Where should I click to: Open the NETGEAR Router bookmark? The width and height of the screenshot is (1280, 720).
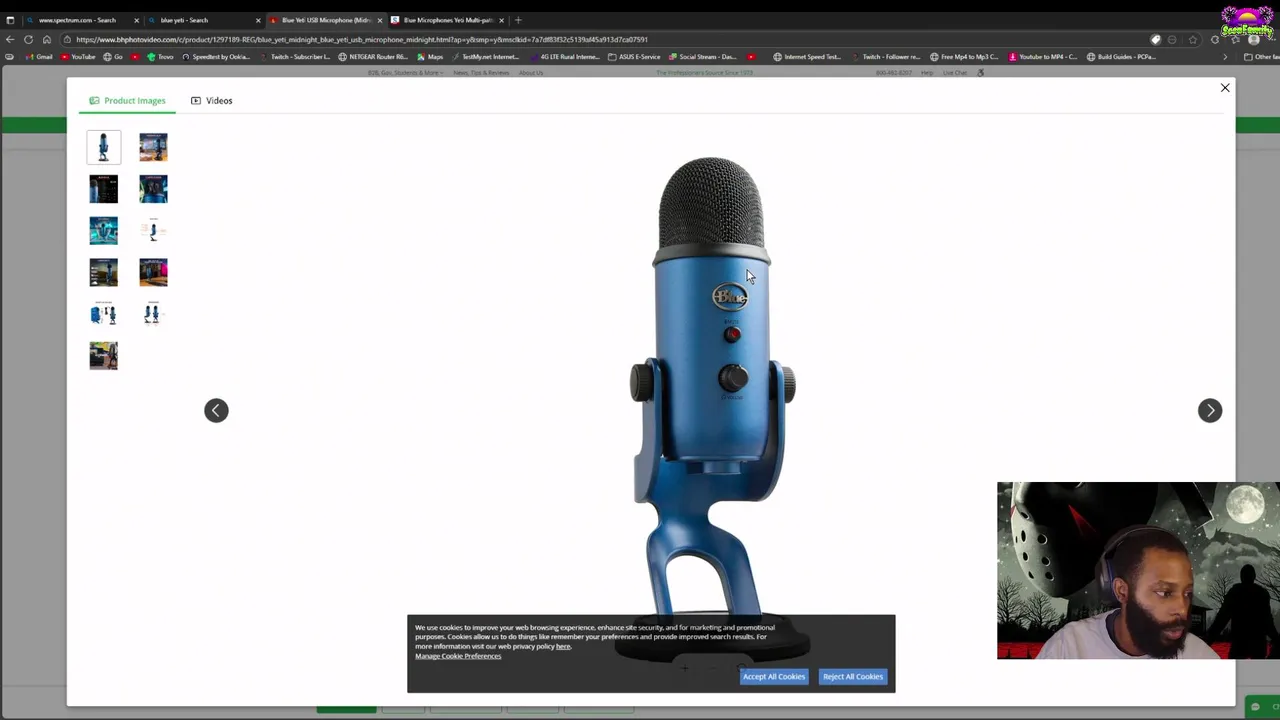click(x=375, y=57)
